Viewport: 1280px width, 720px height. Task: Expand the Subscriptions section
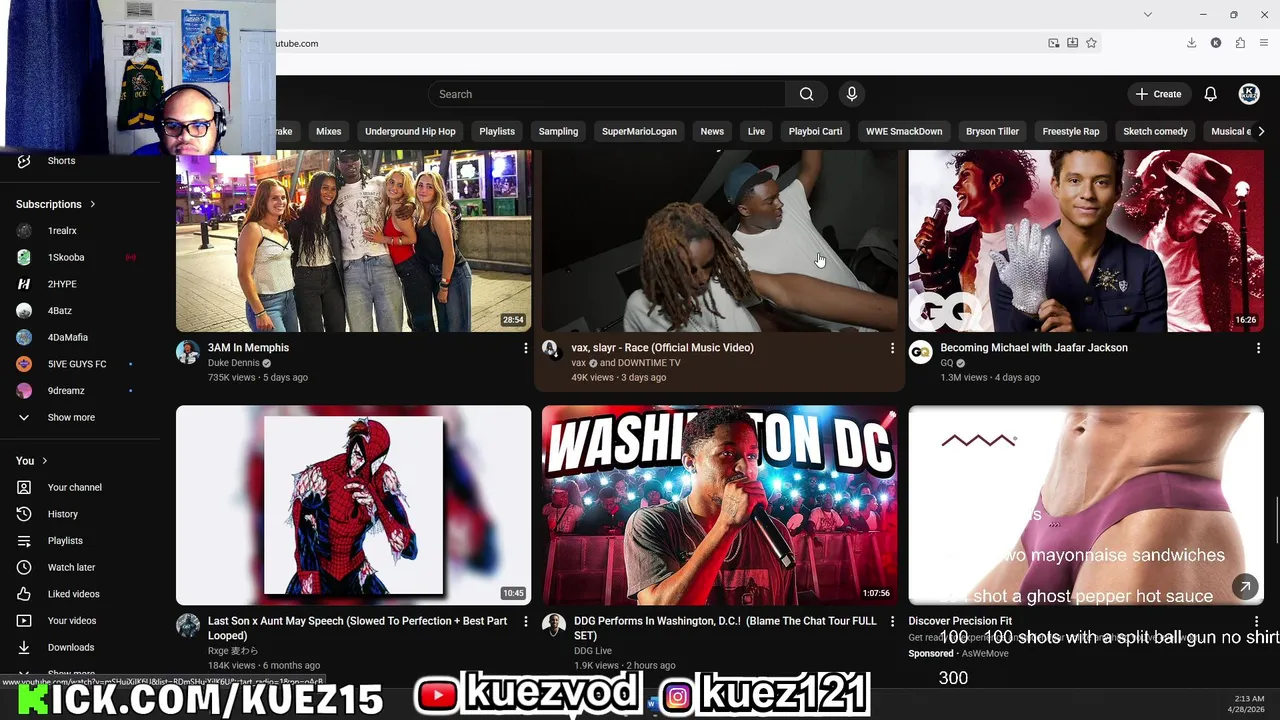(x=56, y=204)
